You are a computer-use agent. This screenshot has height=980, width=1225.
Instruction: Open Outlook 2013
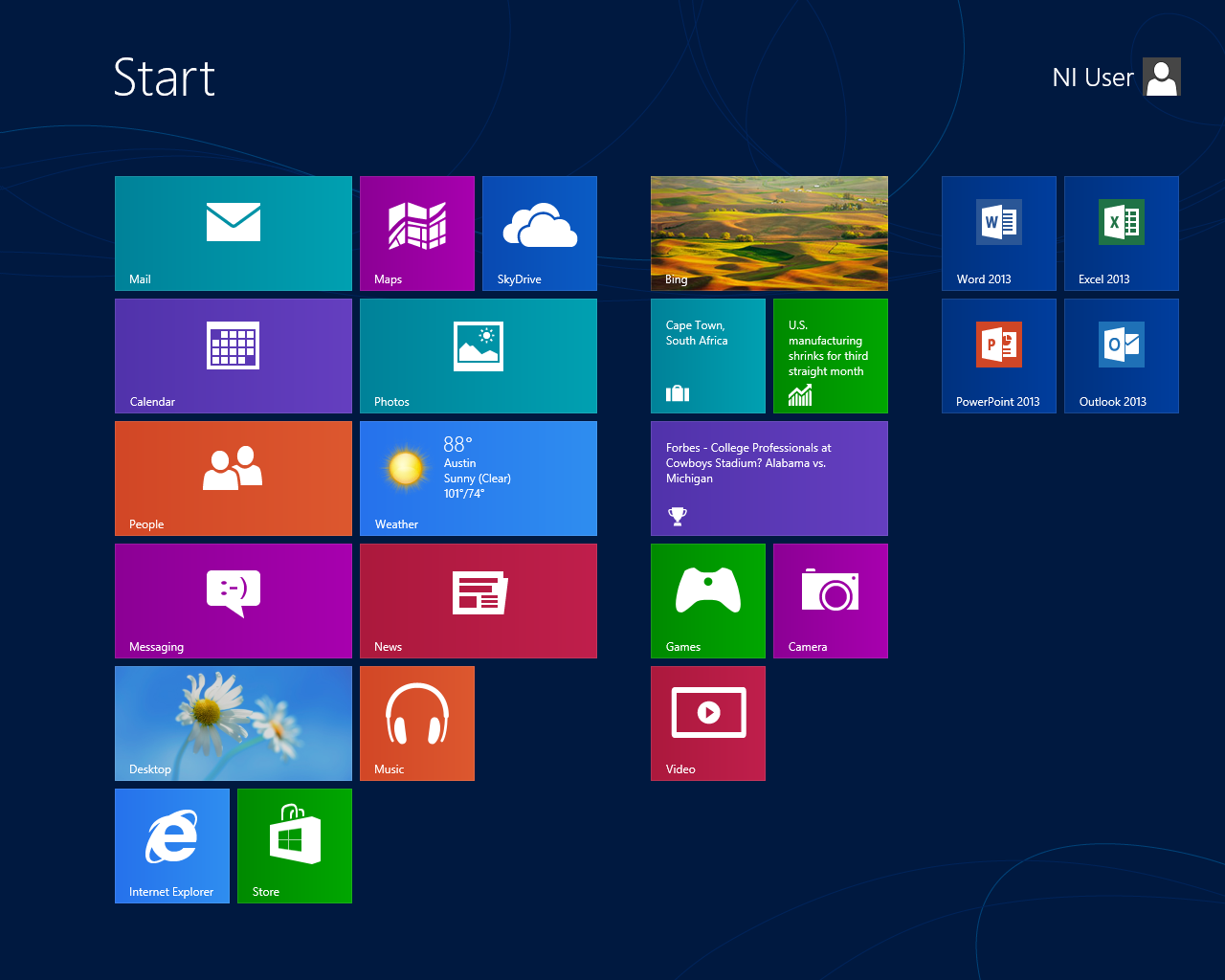1121,355
